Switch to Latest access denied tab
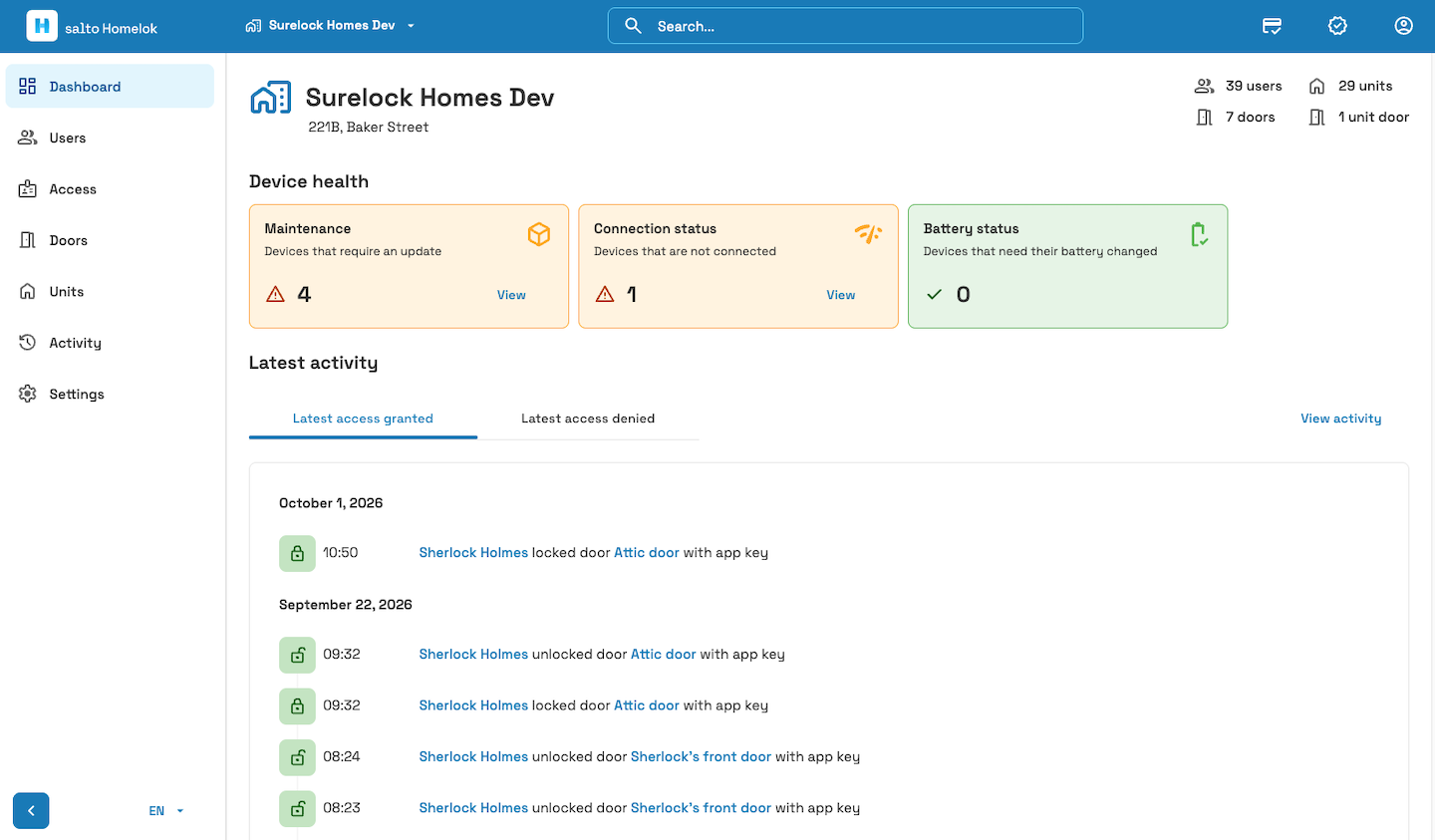The width and height of the screenshot is (1435, 840). (588, 419)
